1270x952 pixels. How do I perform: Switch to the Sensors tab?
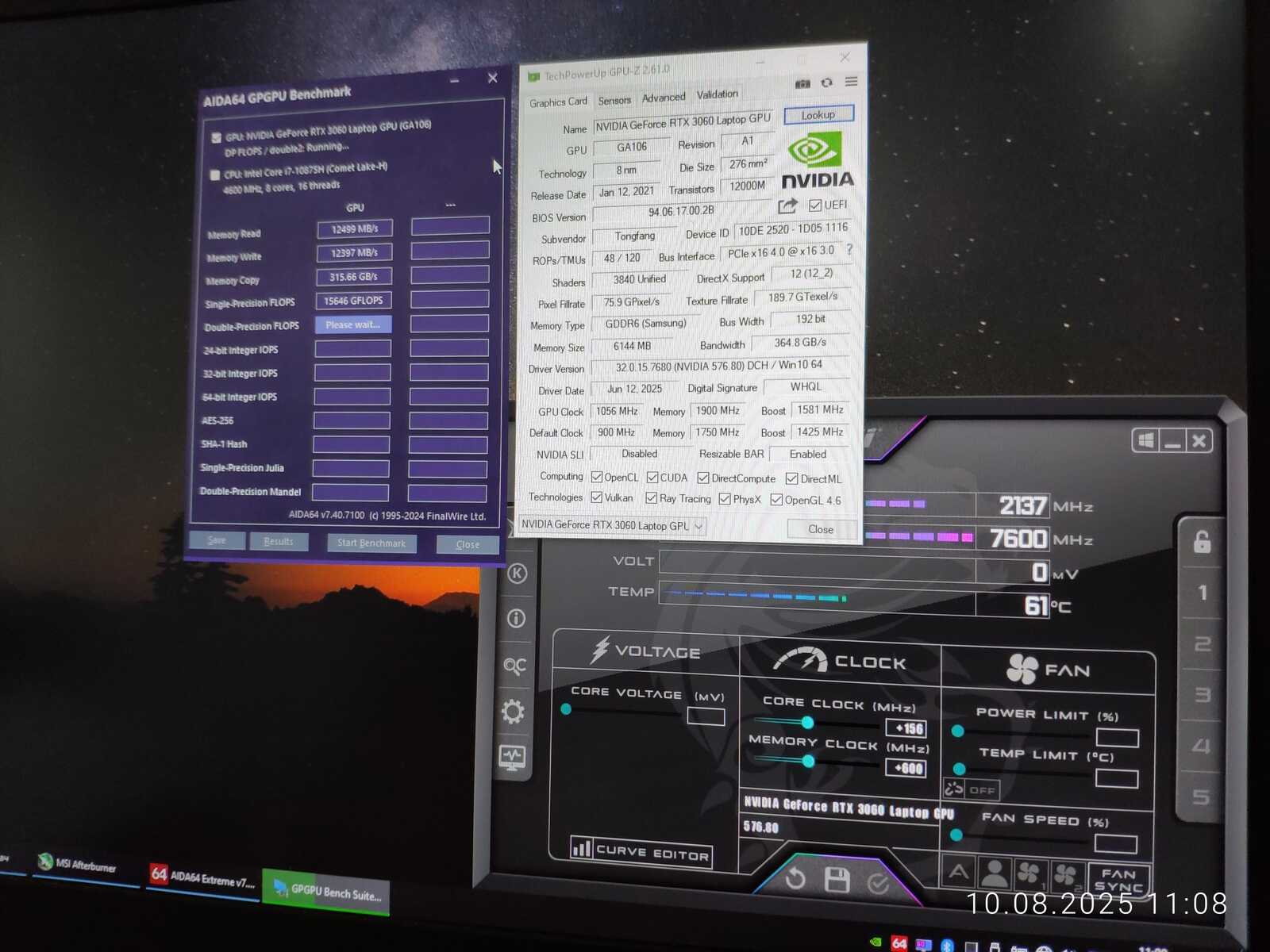coord(614,101)
